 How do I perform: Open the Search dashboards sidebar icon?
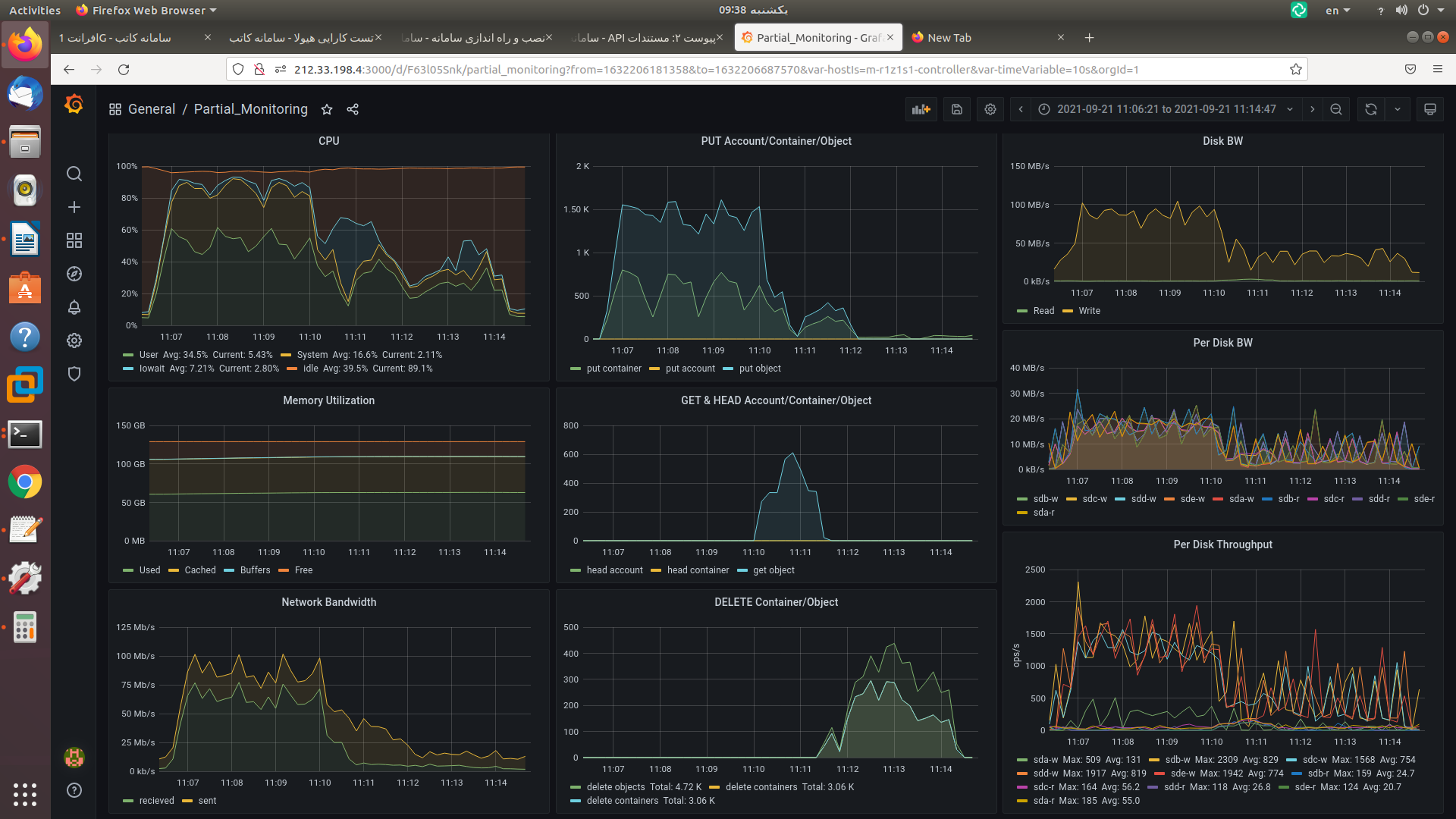74,174
